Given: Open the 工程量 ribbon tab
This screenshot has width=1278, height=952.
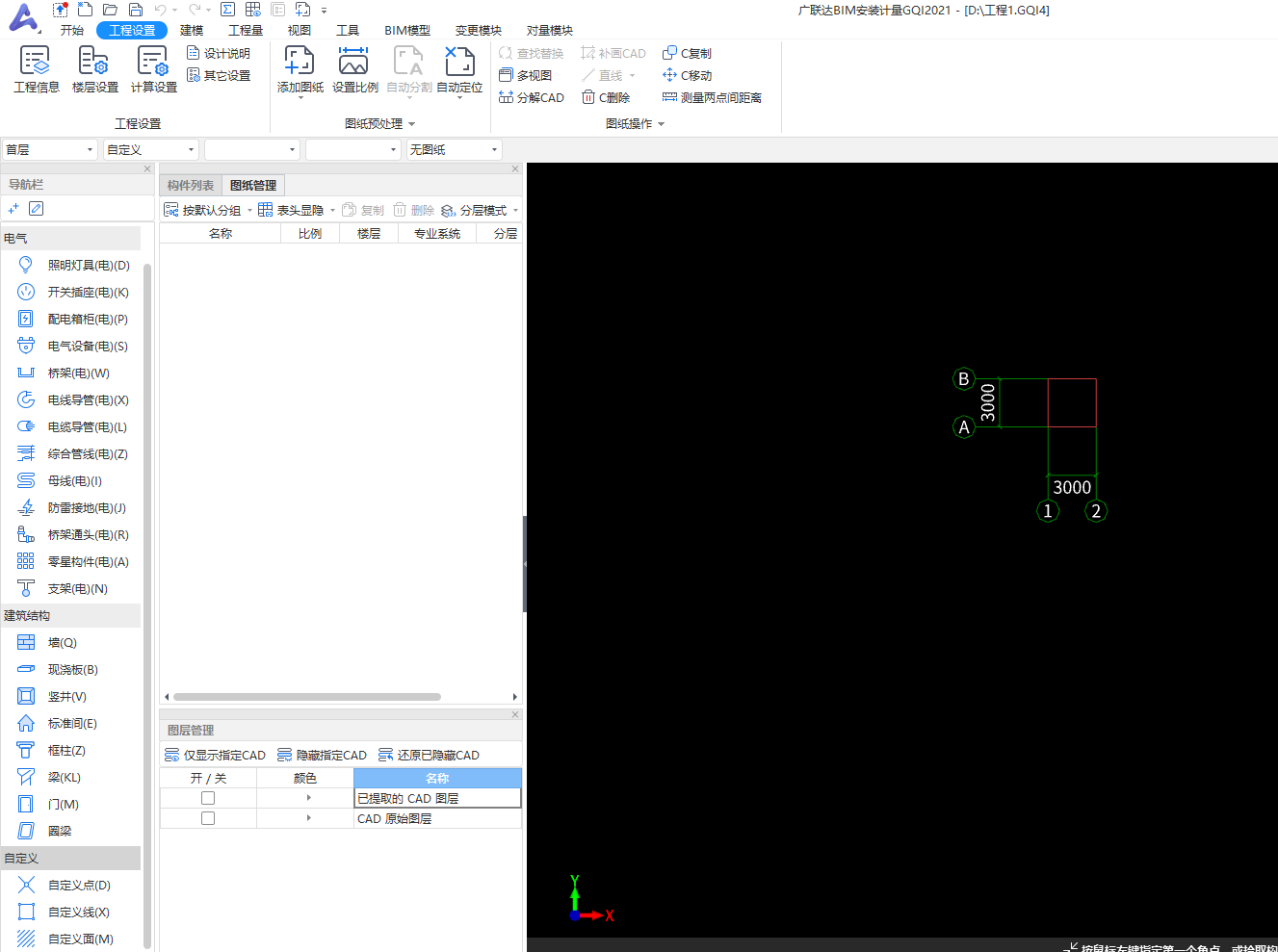Looking at the screenshot, I should click(x=246, y=30).
